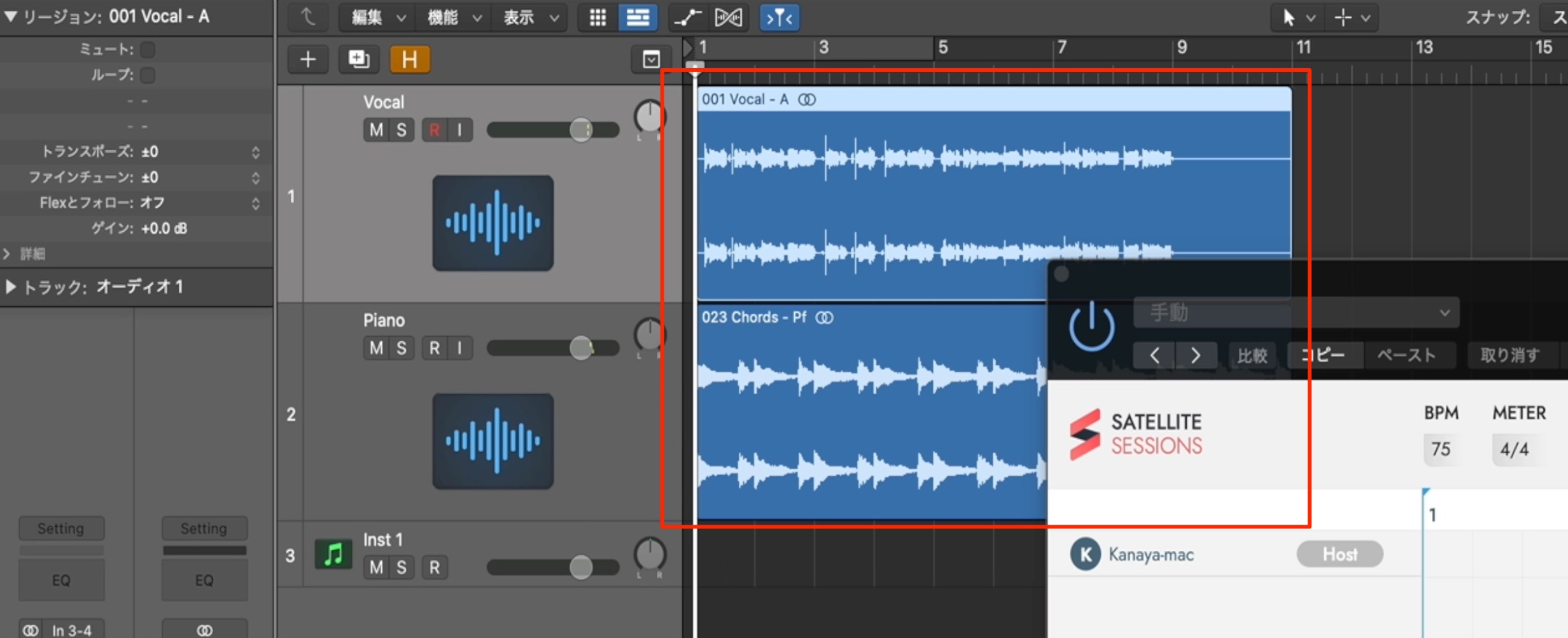
Task: Click the Vocal track volume slider
Action: 553,130
